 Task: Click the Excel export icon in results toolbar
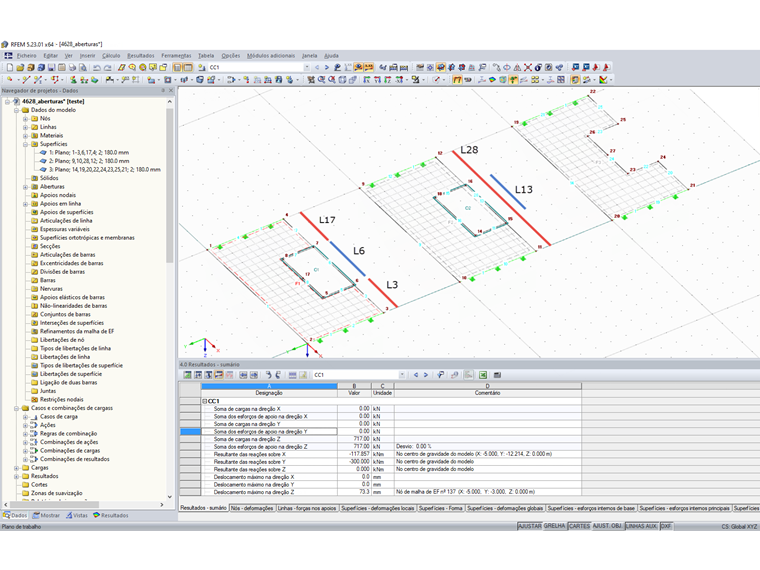(483, 375)
